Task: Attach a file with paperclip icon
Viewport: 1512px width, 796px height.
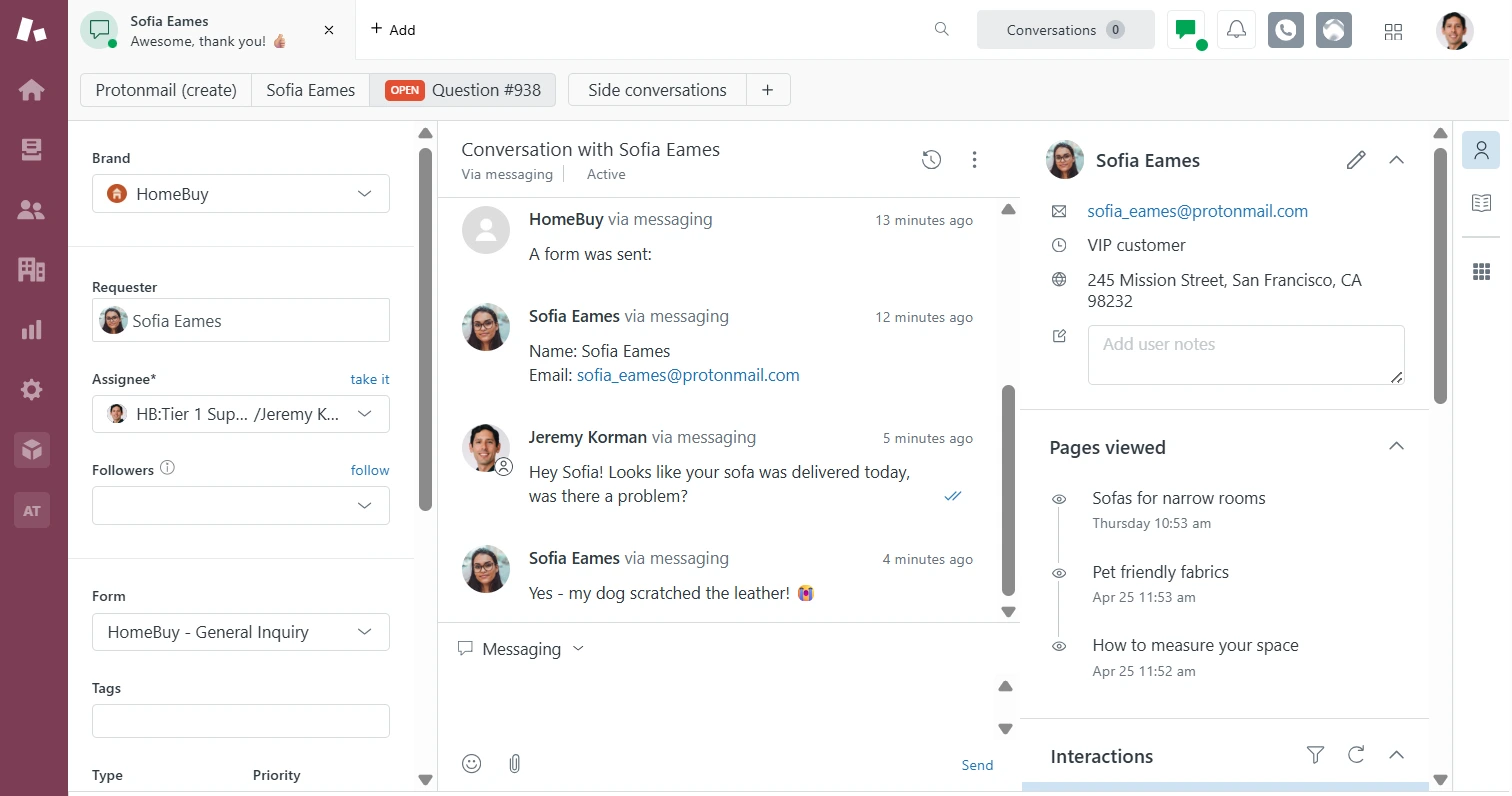Action: click(x=515, y=764)
